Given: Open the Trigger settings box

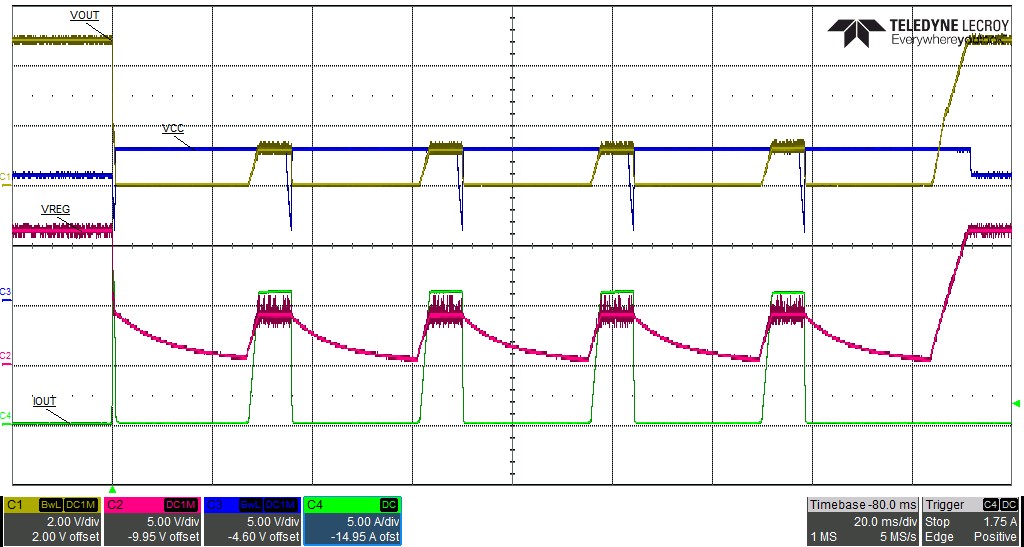Looking at the screenshot, I should [x=971, y=520].
